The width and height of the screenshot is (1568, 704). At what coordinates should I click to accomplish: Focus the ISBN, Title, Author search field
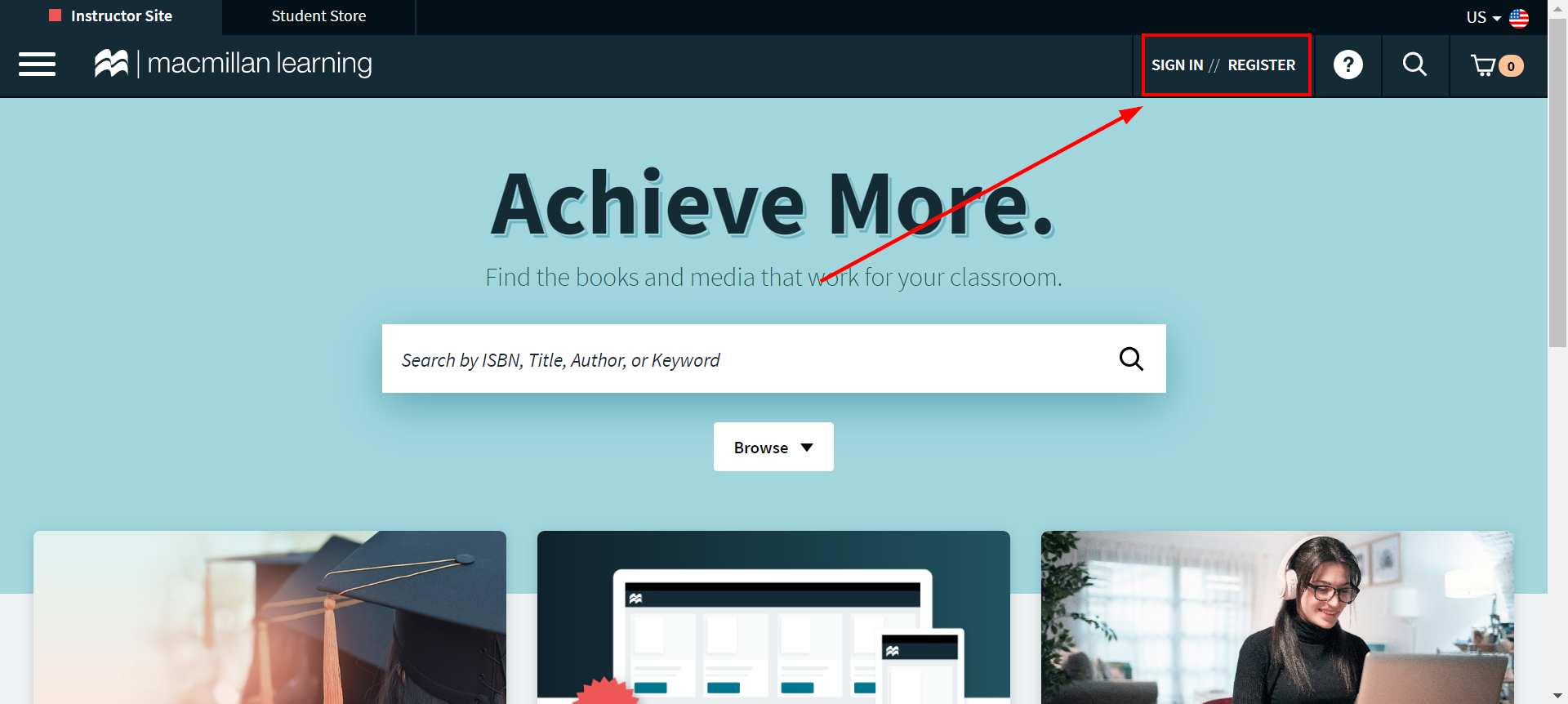pyautogui.click(x=751, y=359)
